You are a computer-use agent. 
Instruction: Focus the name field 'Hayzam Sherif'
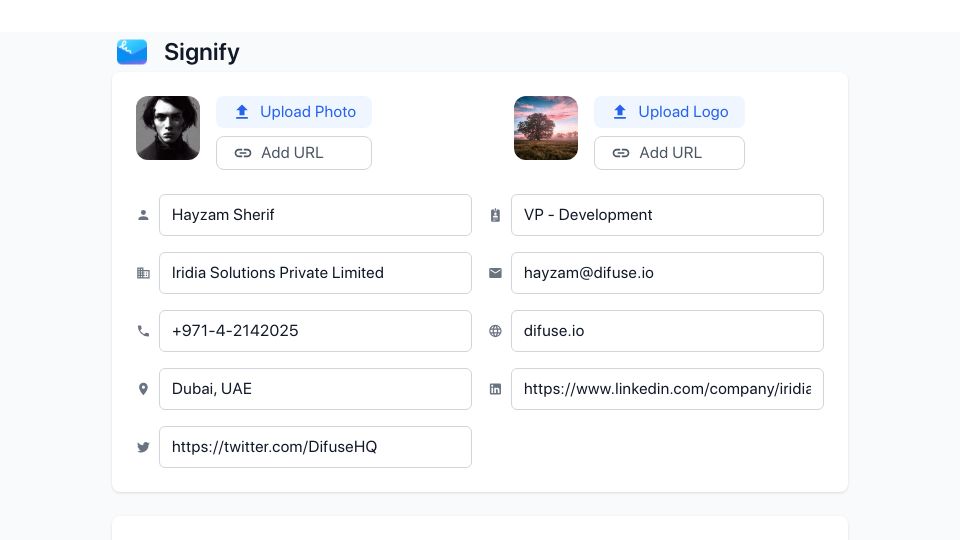coord(315,215)
